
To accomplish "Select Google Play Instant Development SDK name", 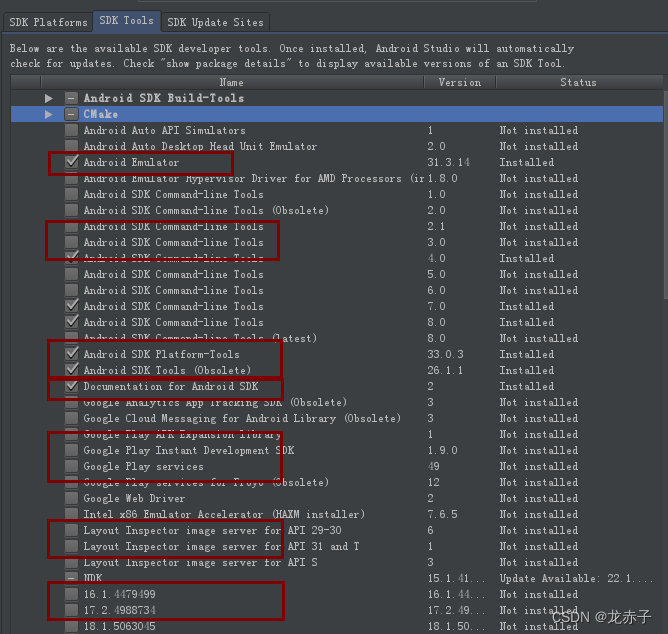I will [x=189, y=450].
